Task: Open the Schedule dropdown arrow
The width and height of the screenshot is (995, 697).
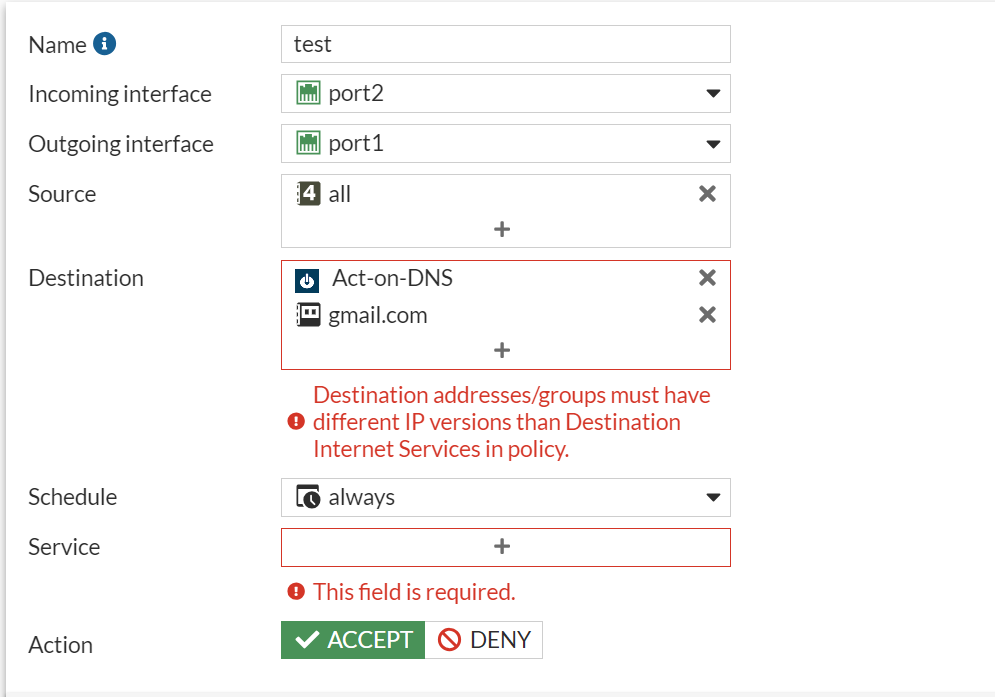Action: click(x=713, y=497)
